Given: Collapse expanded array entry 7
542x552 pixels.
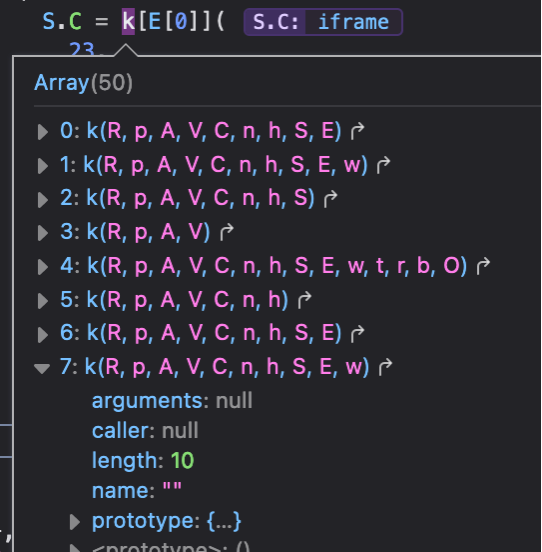Looking at the screenshot, I should tap(42, 368).
